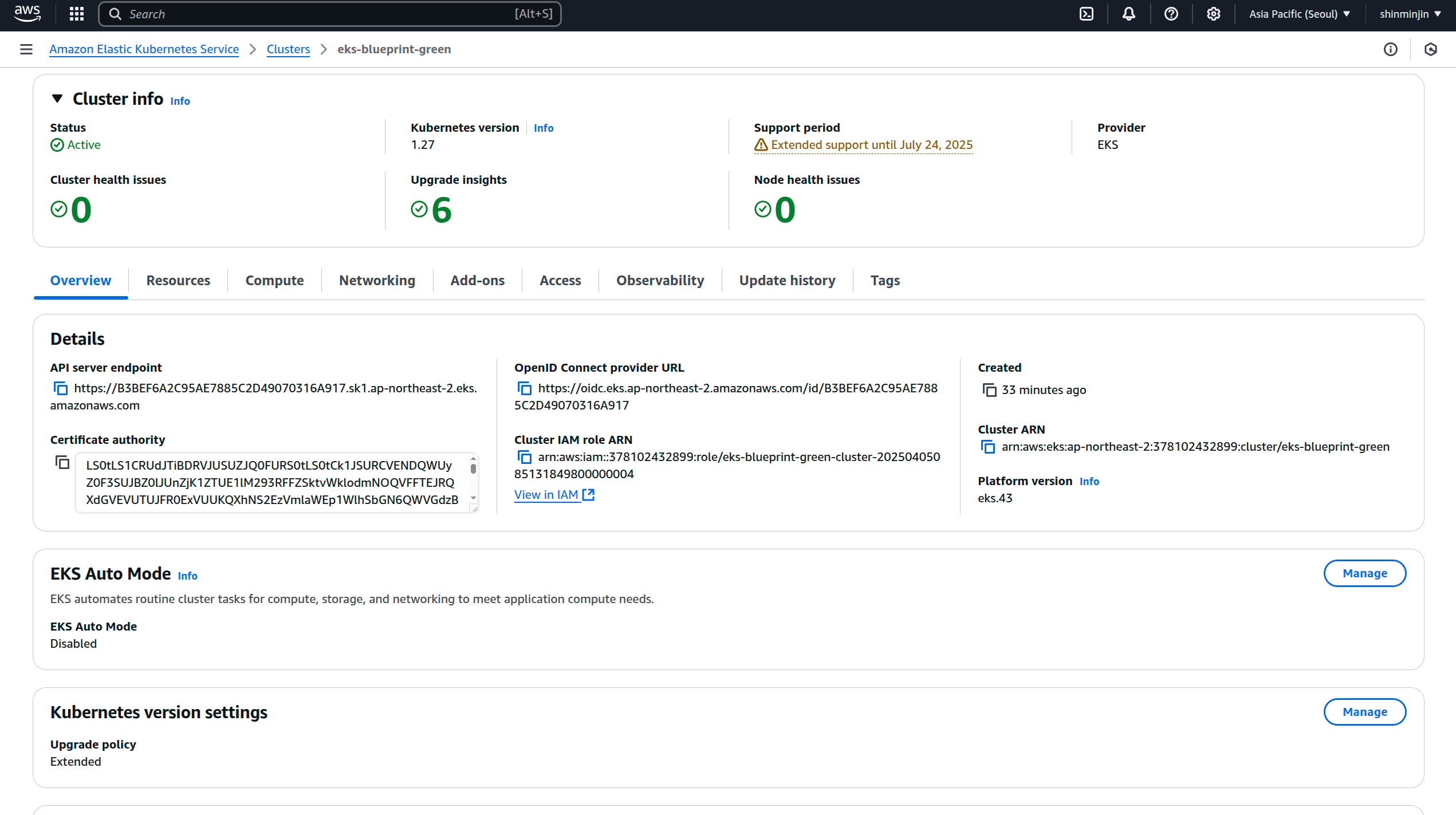Screen dimensions: 1456x815
Task: Click the Upgrade insights check icon
Action: point(419,209)
